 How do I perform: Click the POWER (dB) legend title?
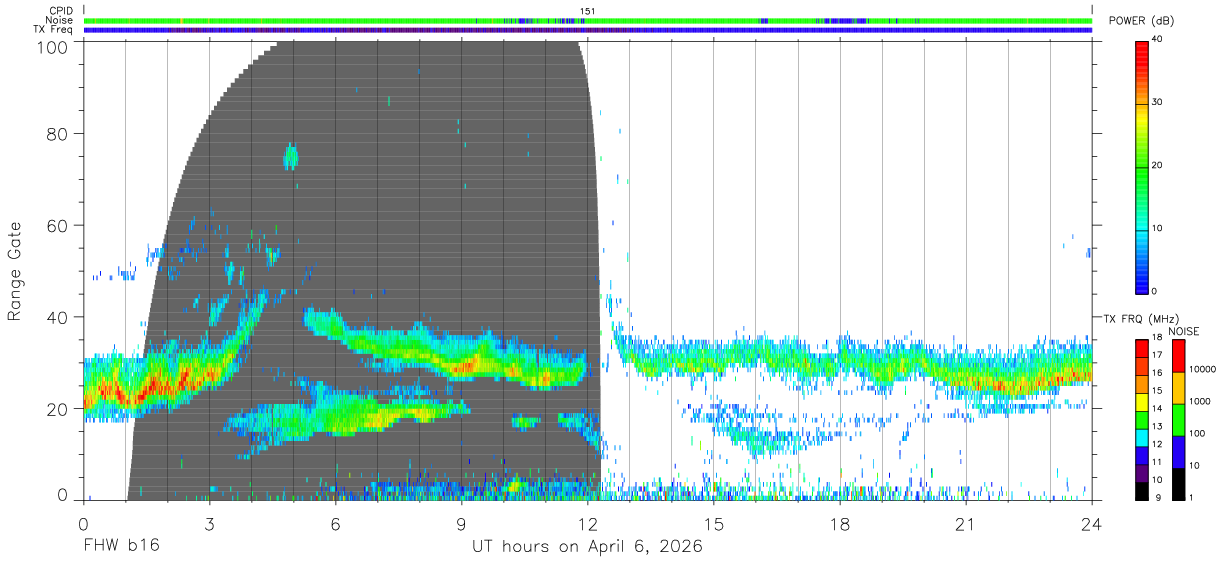[1142, 21]
